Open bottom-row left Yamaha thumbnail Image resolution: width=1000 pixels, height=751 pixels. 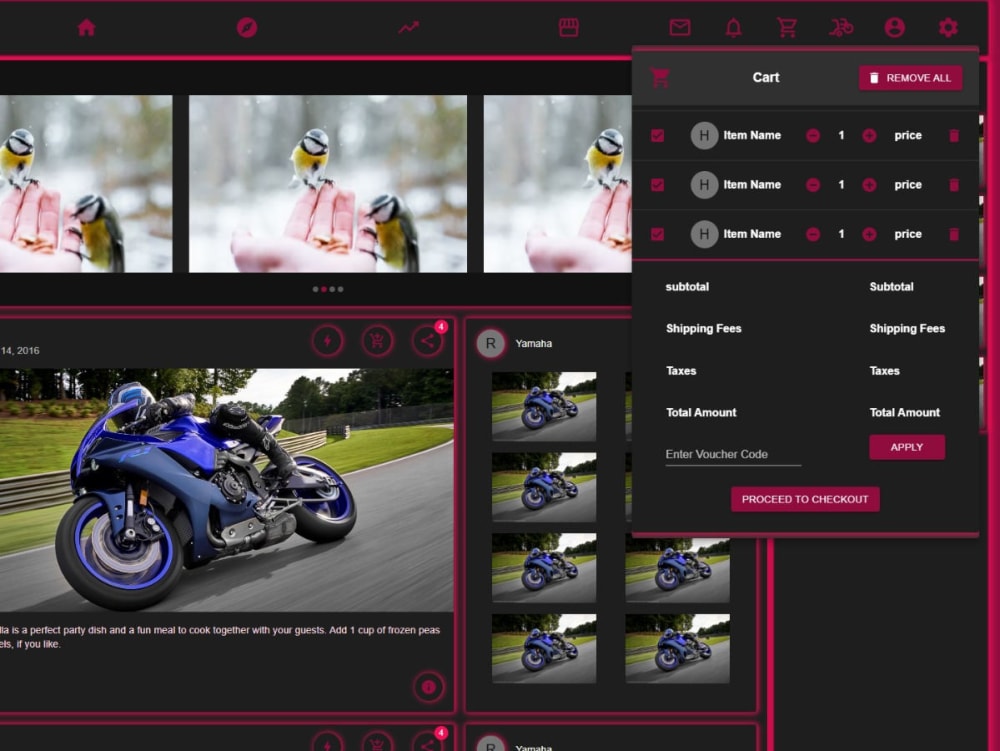point(544,648)
